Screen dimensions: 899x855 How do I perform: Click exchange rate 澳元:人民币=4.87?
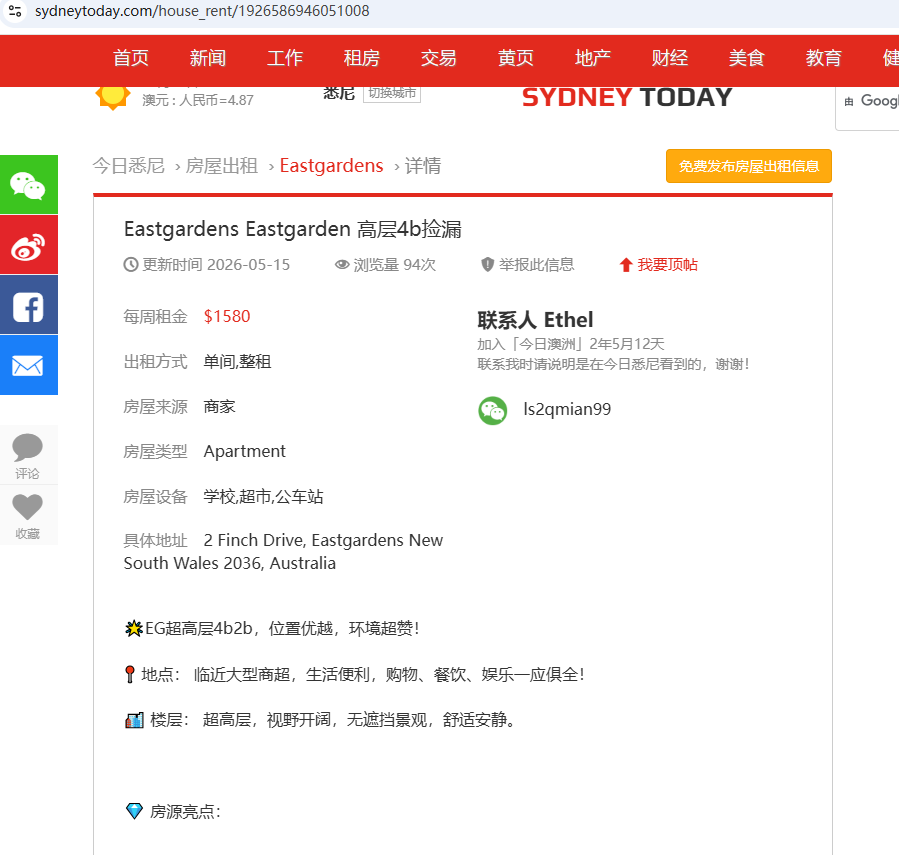pyautogui.click(x=198, y=100)
